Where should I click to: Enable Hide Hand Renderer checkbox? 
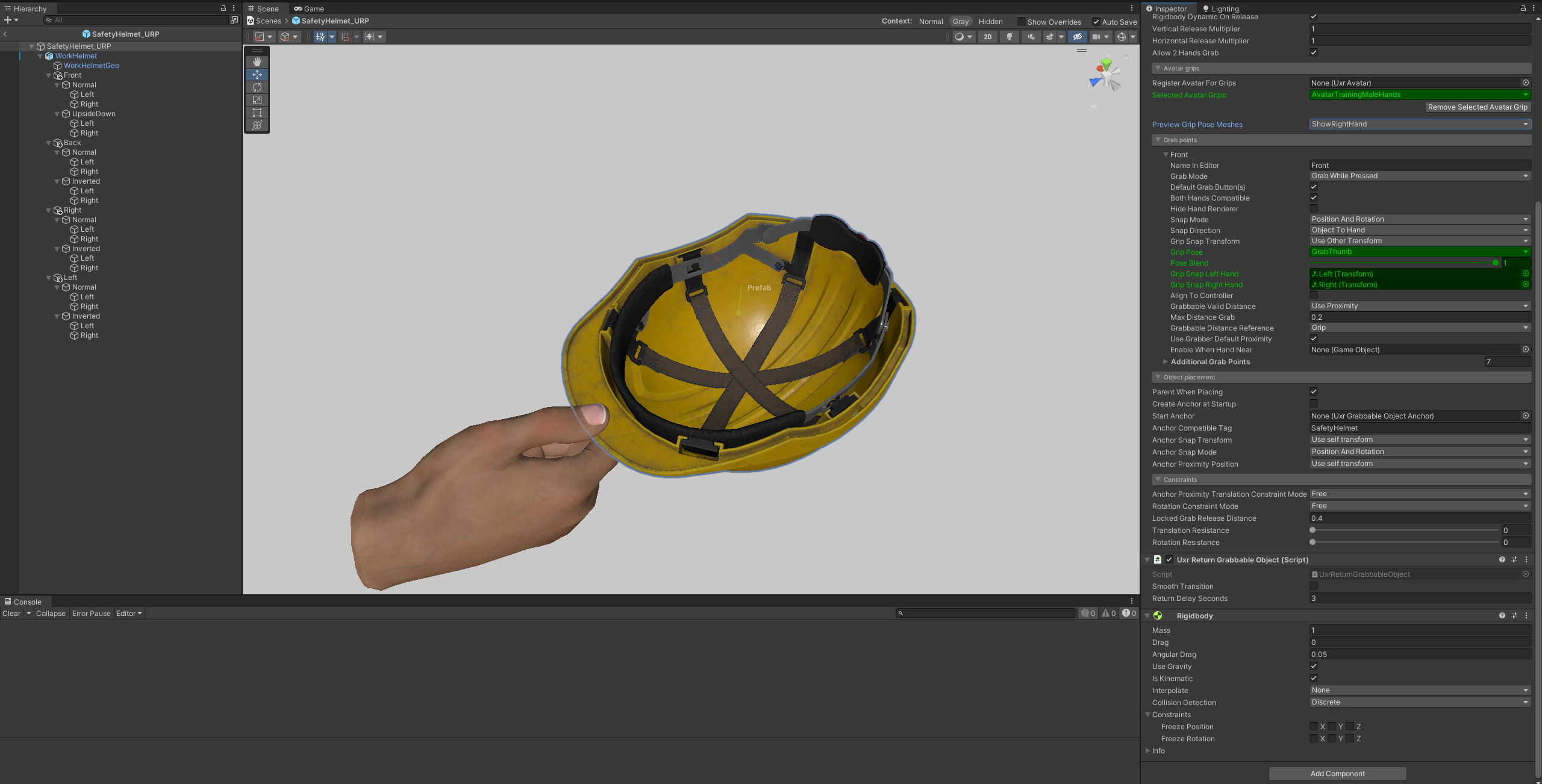pyautogui.click(x=1314, y=208)
